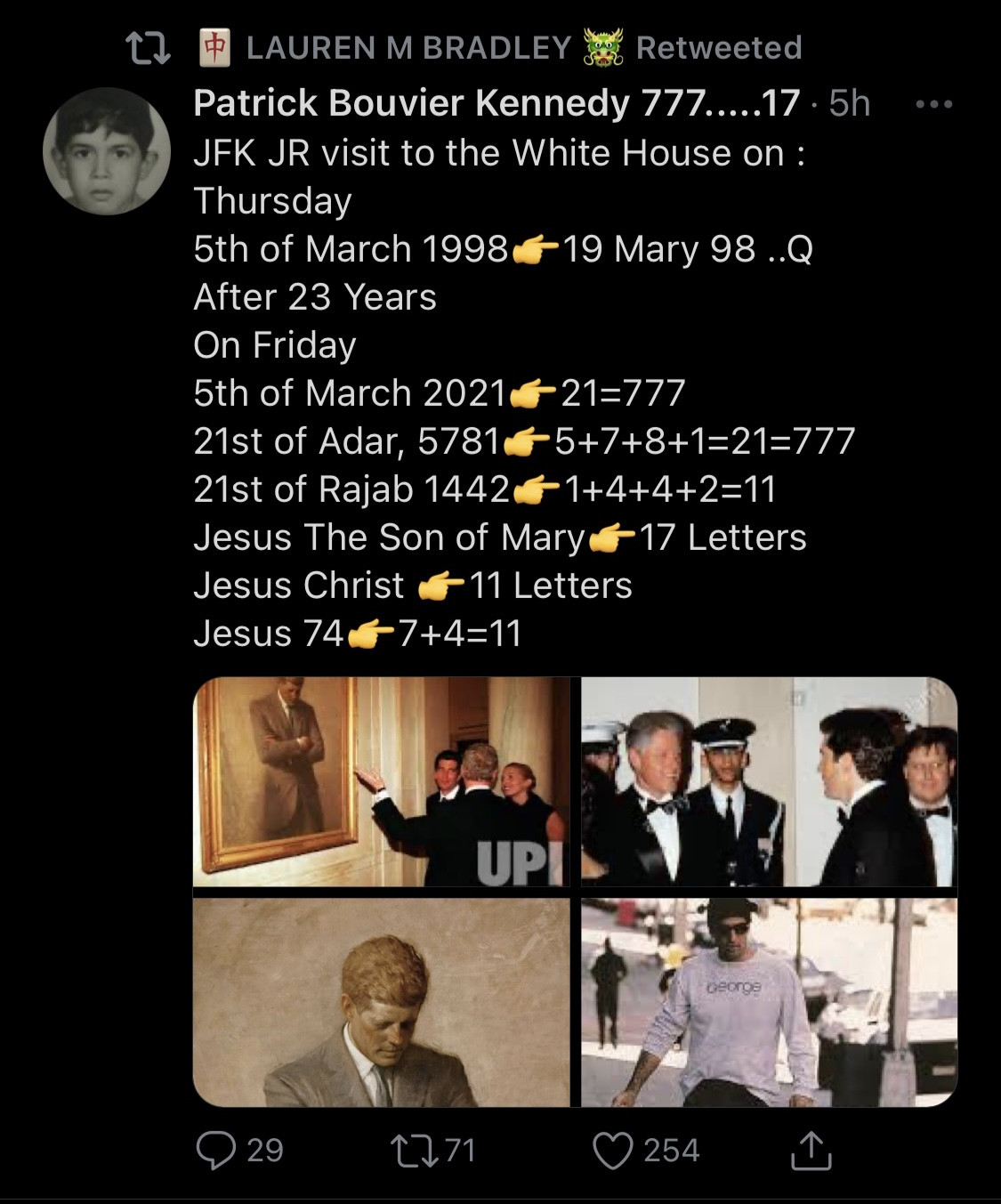
Task: Open the tuxedo group photo thumbnail
Action: point(770,781)
